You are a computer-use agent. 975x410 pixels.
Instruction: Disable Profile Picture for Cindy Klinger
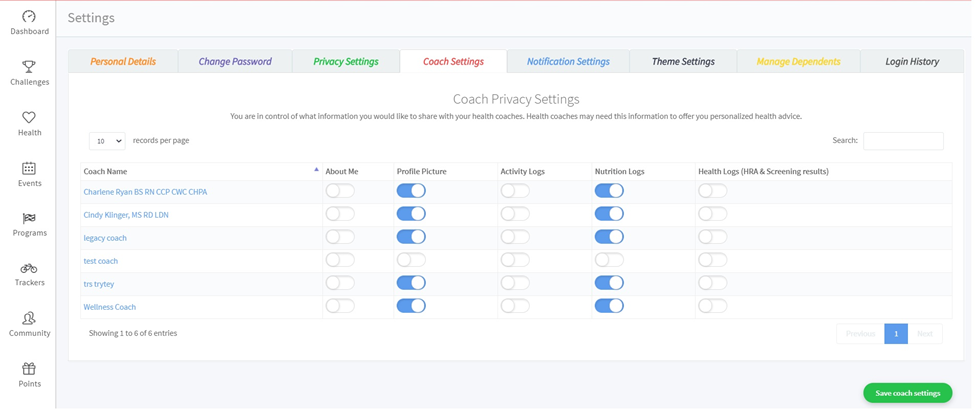tap(411, 214)
